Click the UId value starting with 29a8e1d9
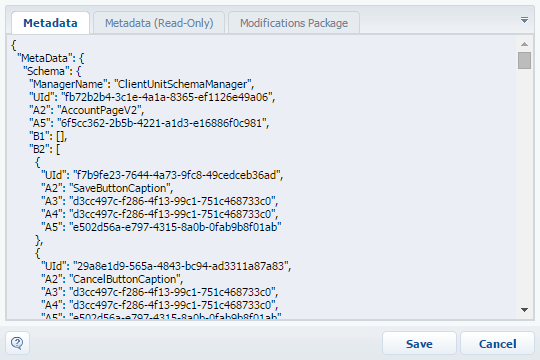The height and width of the screenshot is (360, 540). tap(182, 266)
